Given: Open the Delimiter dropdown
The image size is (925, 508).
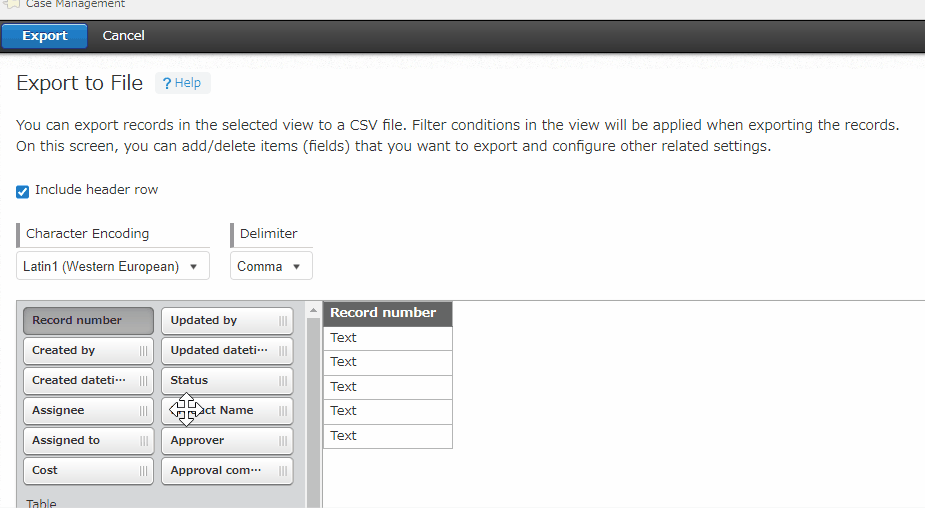Looking at the screenshot, I should click(271, 267).
